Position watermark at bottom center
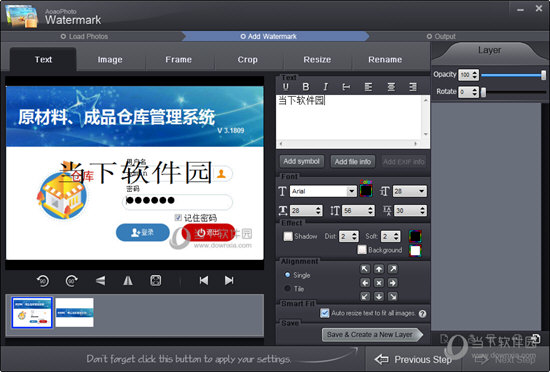The image size is (550, 372). [379, 297]
